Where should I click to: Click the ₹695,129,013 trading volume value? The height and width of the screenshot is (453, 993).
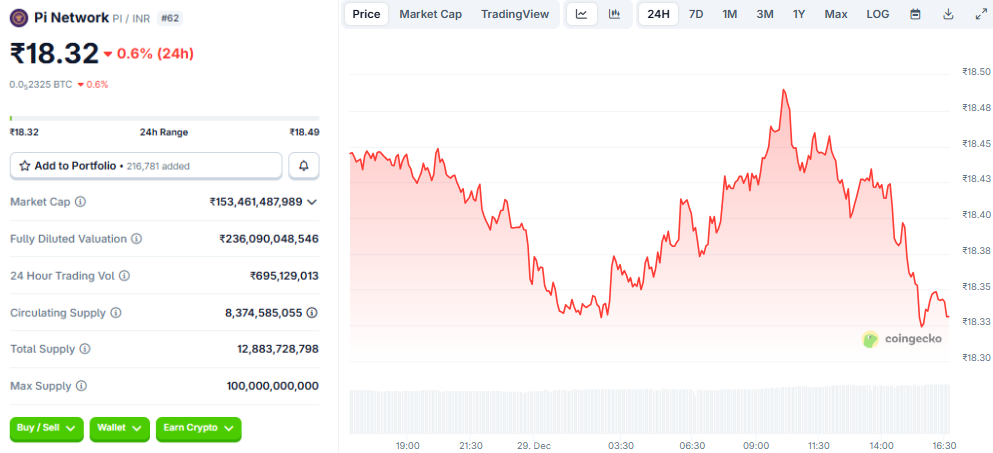click(284, 276)
